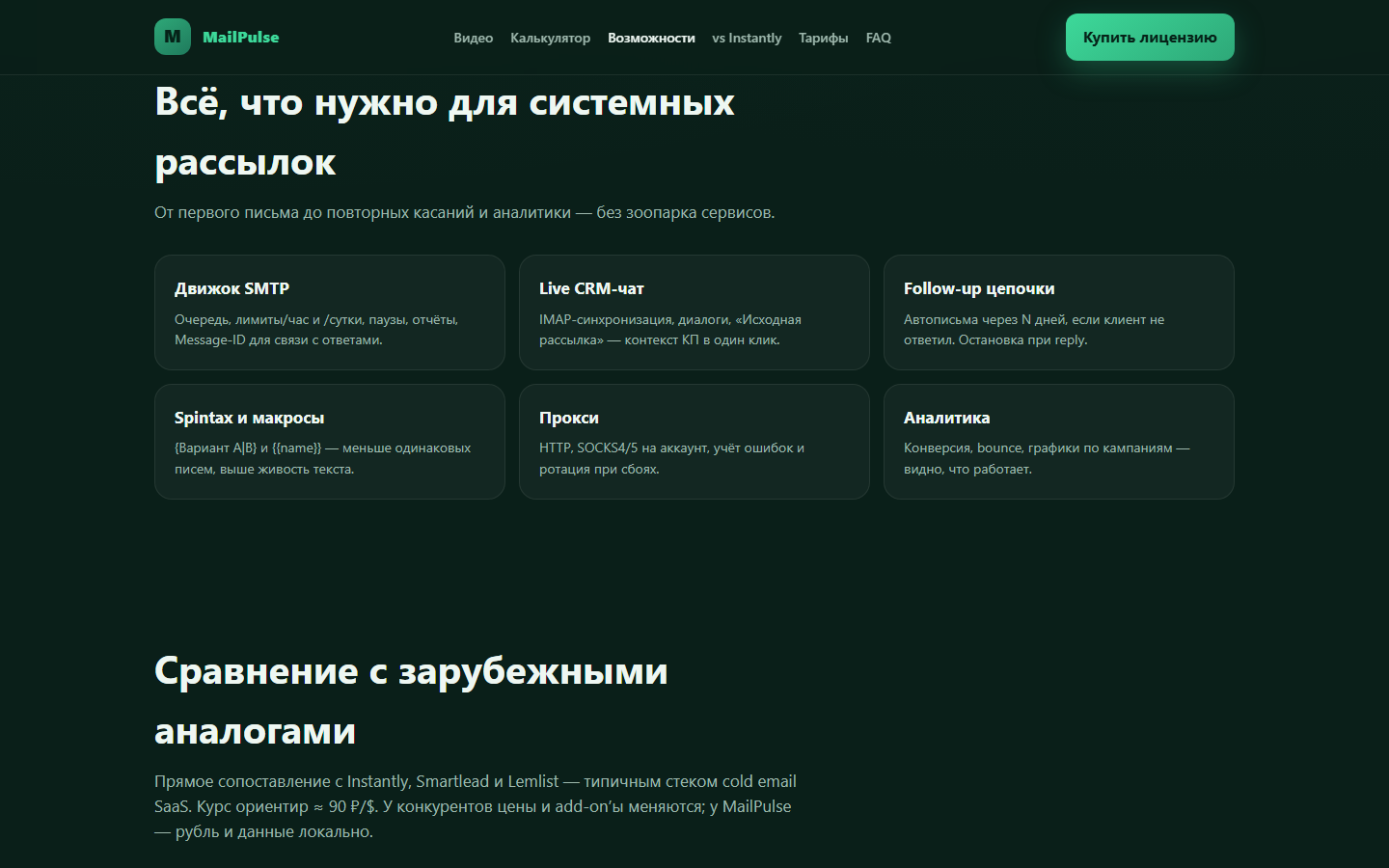Click paragraph Прямое сопоставление с Instantly, Smartlead

tap(476, 806)
